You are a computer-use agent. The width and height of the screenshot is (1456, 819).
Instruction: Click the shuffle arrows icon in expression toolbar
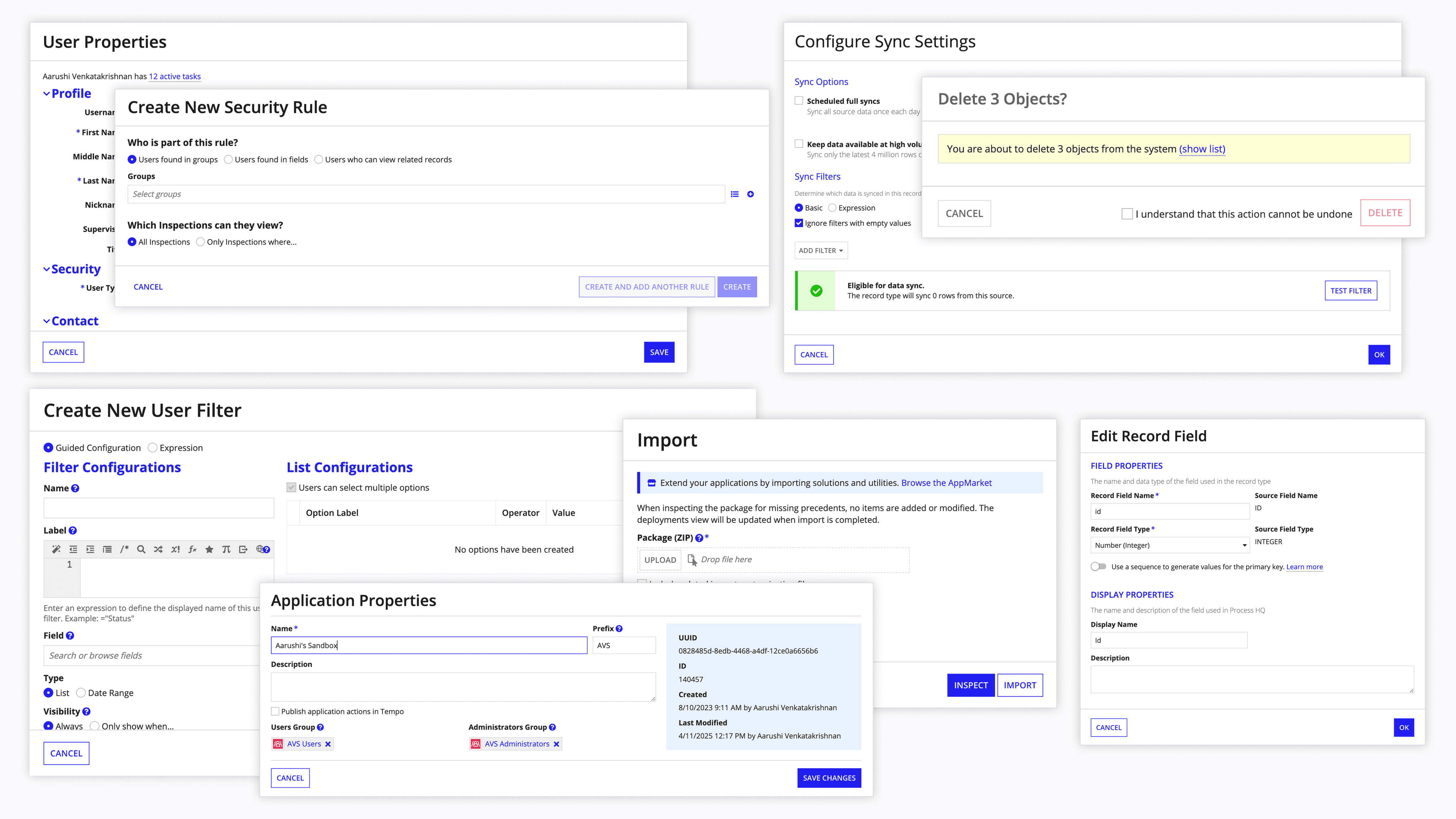pyautogui.click(x=158, y=549)
